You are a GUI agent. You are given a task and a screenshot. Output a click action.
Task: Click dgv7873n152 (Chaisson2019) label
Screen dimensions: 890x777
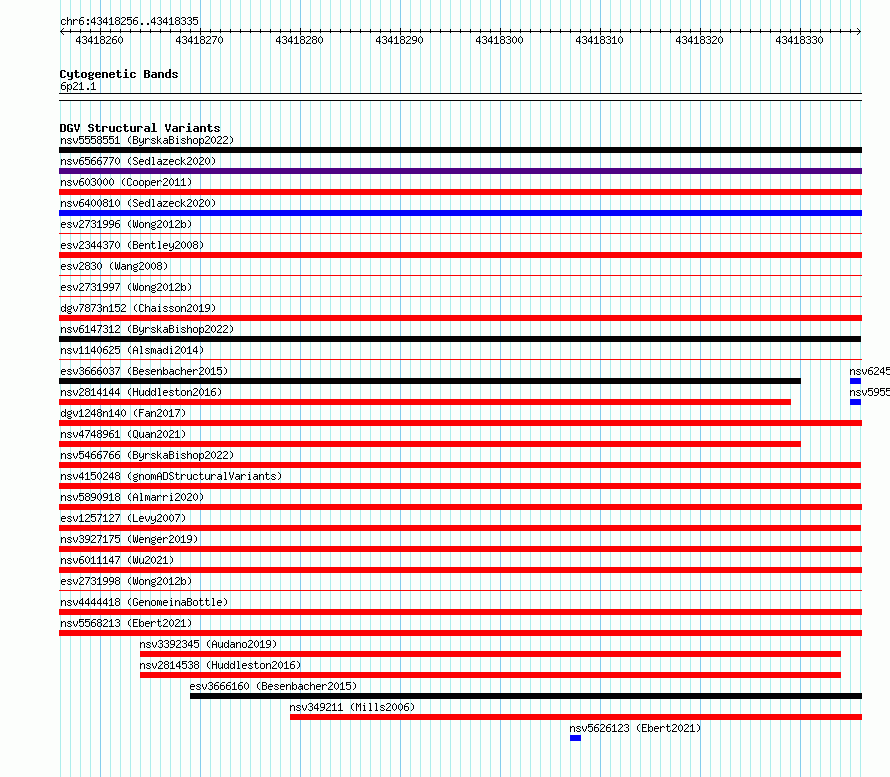point(138,308)
